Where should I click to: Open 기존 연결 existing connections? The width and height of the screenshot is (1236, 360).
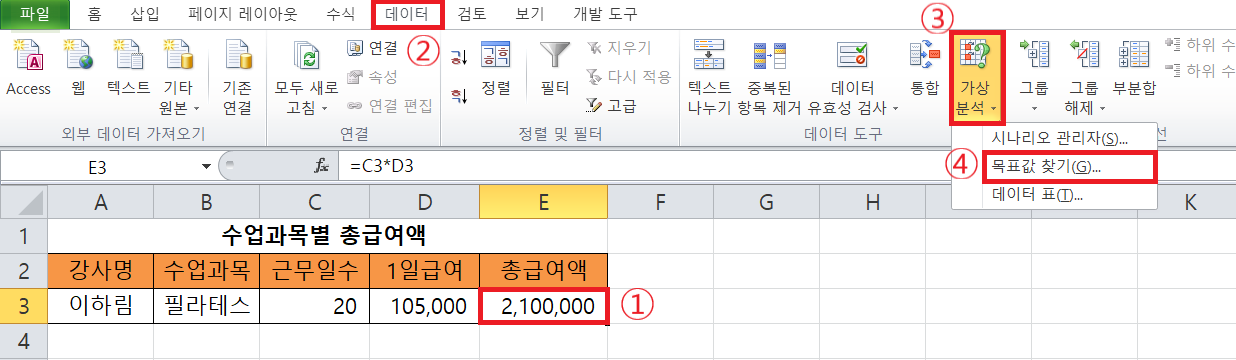[237, 76]
